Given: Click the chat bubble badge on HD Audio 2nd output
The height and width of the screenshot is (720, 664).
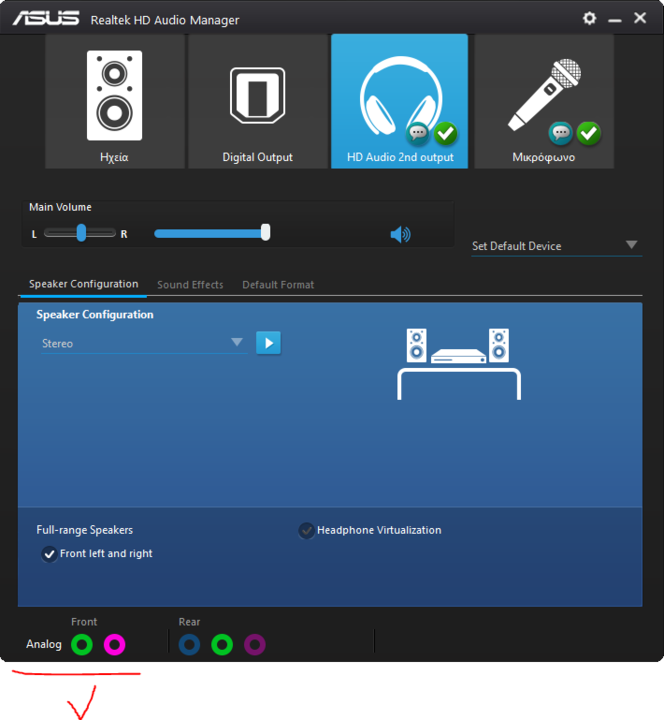Looking at the screenshot, I should point(417,133).
